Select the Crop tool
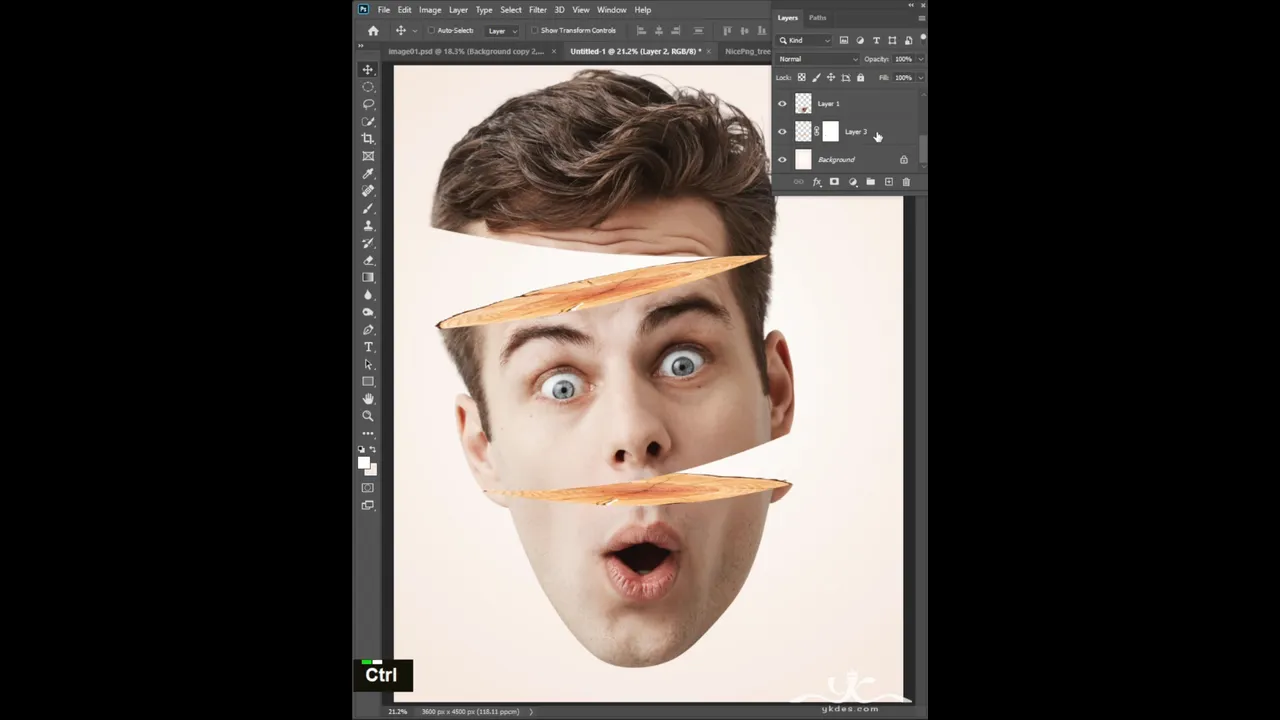 pyautogui.click(x=368, y=139)
